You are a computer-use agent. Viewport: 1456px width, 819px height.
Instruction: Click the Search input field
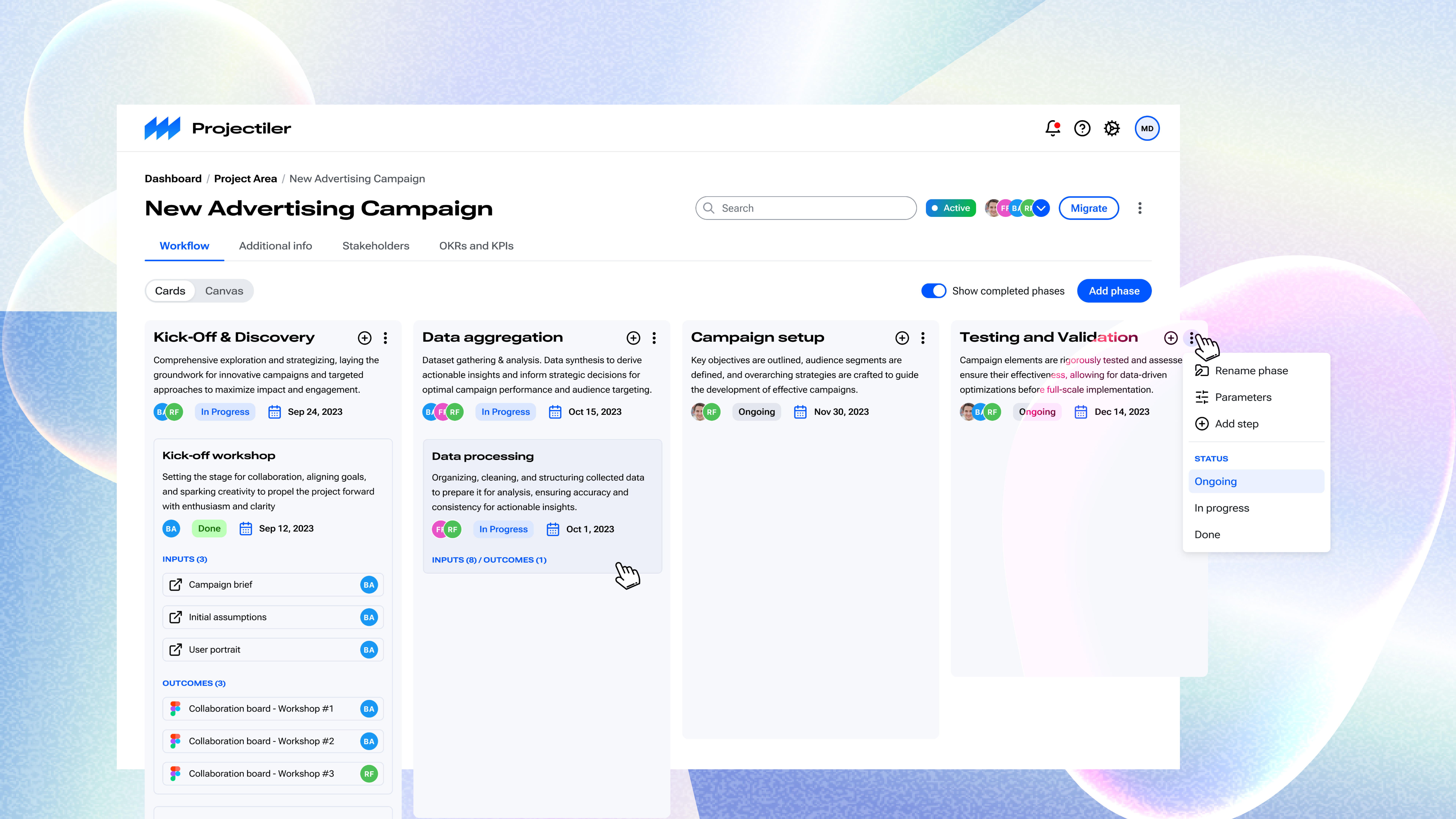coord(806,208)
